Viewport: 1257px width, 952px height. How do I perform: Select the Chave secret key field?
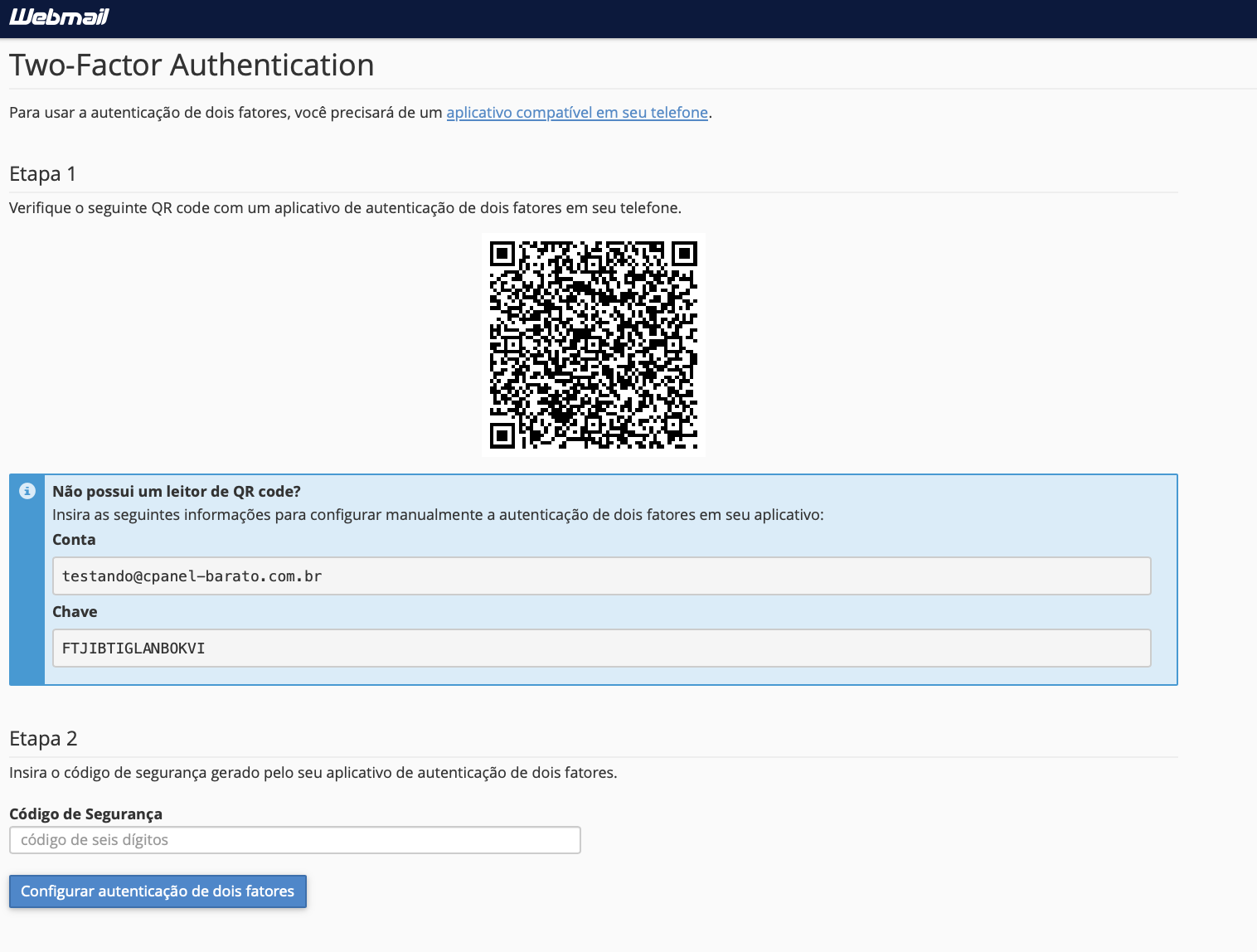point(601,648)
